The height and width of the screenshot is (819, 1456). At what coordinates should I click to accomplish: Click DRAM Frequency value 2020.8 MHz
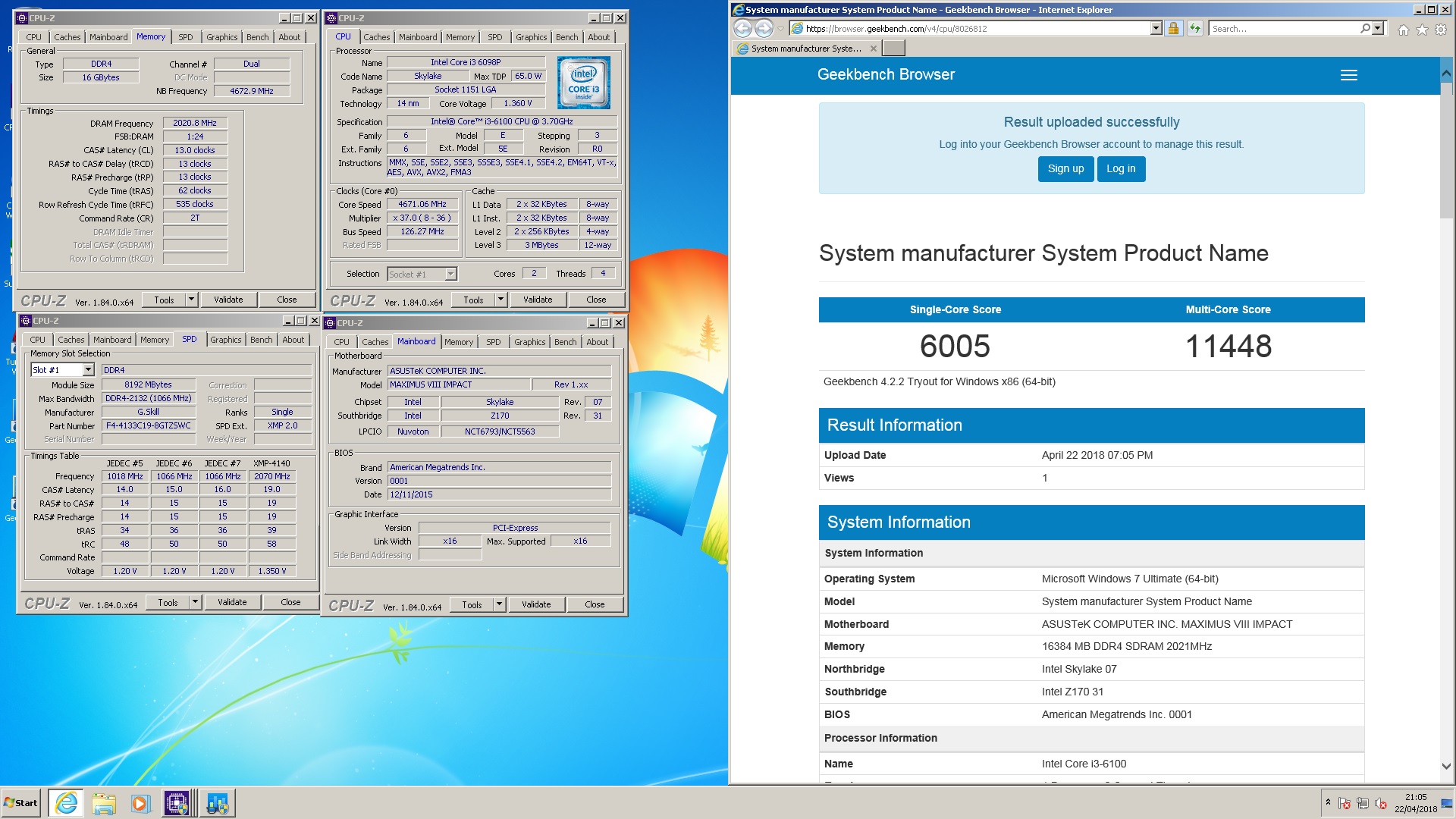[195, 123]
